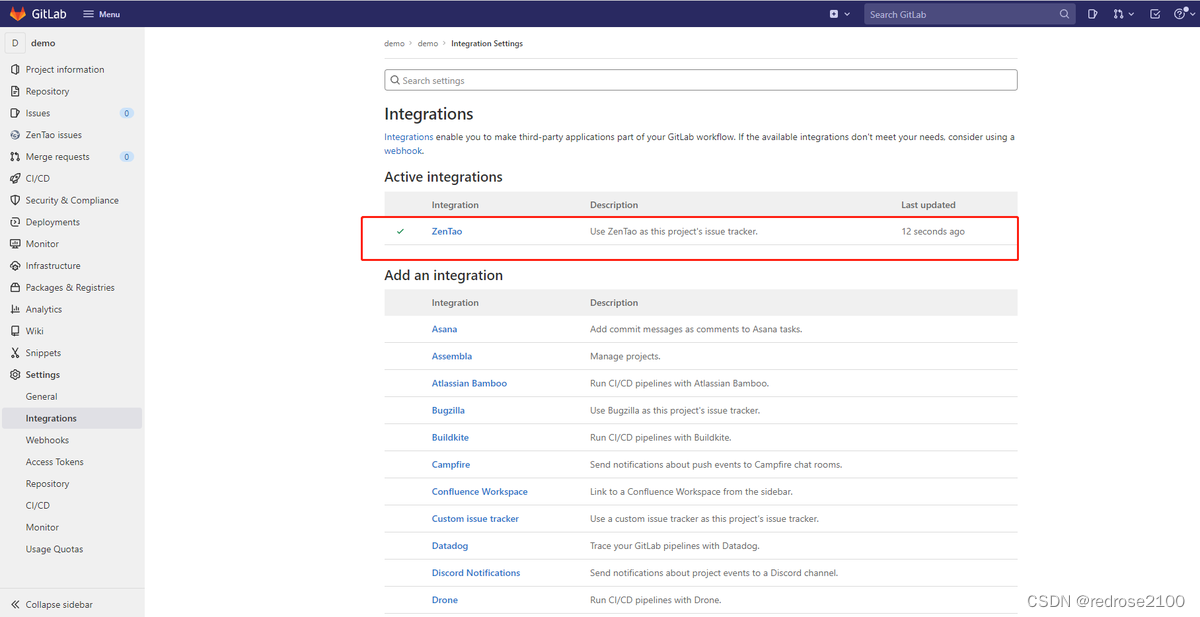Image resolution: width=1200 pixels, height=617 pixels.
Task: Collapse the sidebar with double-chevron icon
Action: (x=15, y=605)
